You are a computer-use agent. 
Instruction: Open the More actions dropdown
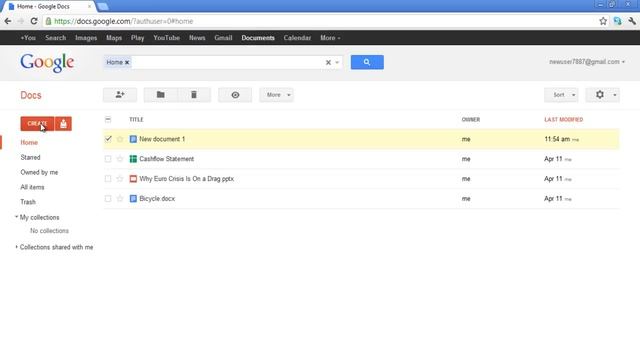pos(276,95)
